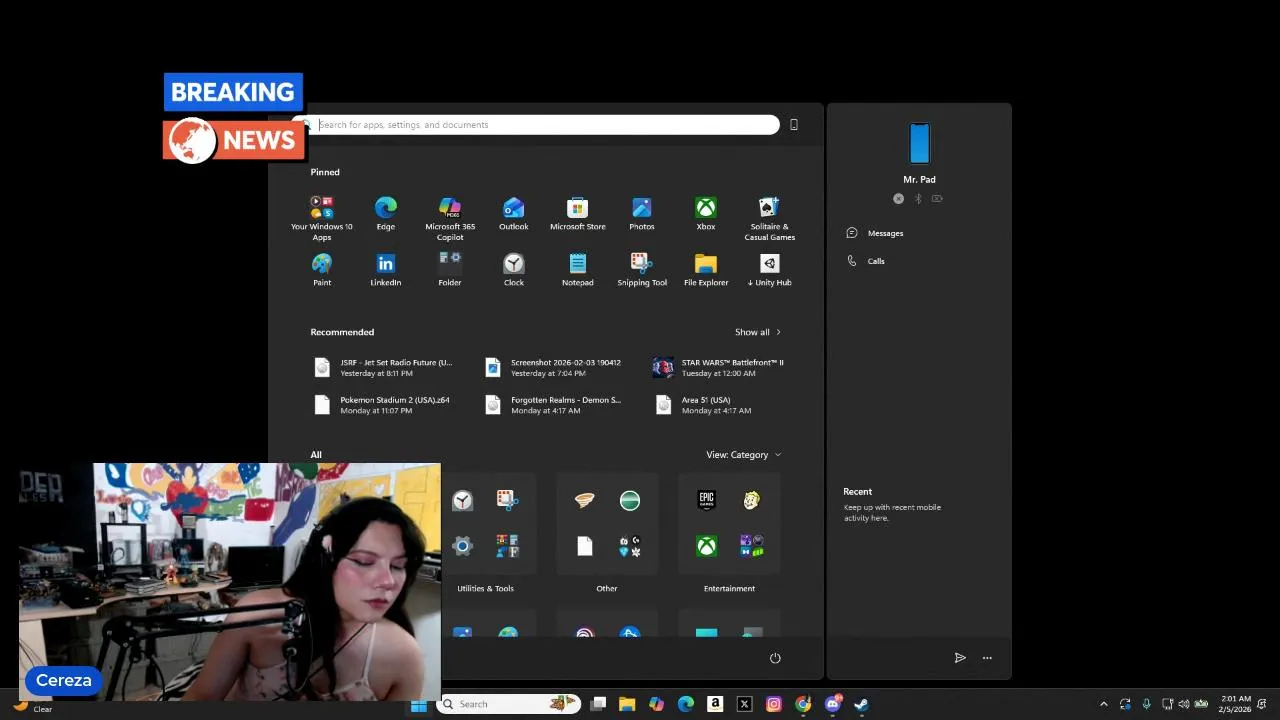
Task: Open the X app on the taskbar
Action: (x=744, y=704)
